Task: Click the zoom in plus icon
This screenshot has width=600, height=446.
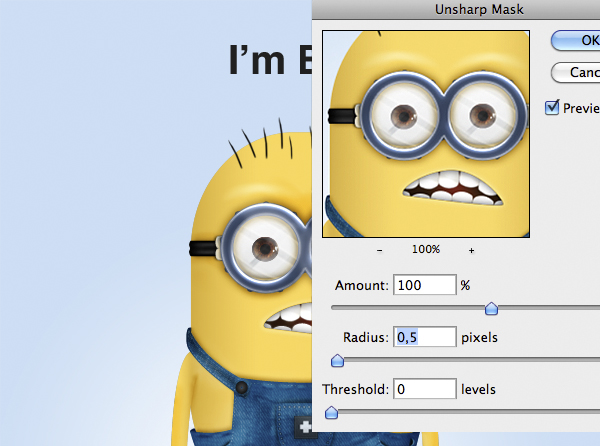Action: coord(471,250)
